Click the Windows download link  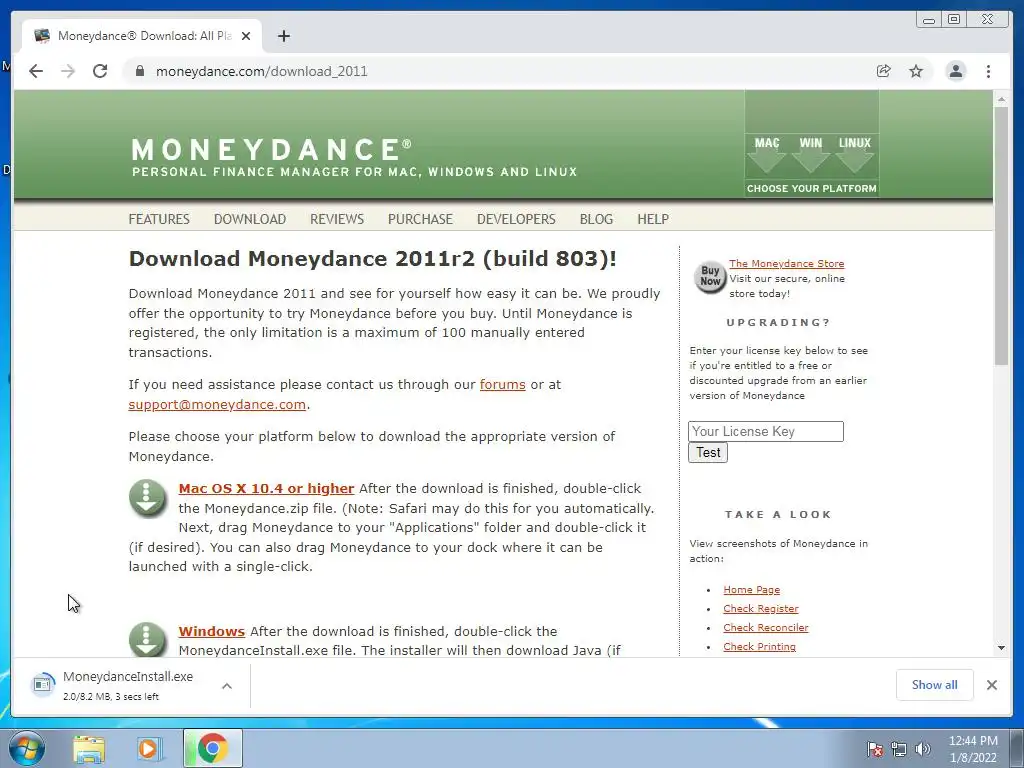pos(212,632)
